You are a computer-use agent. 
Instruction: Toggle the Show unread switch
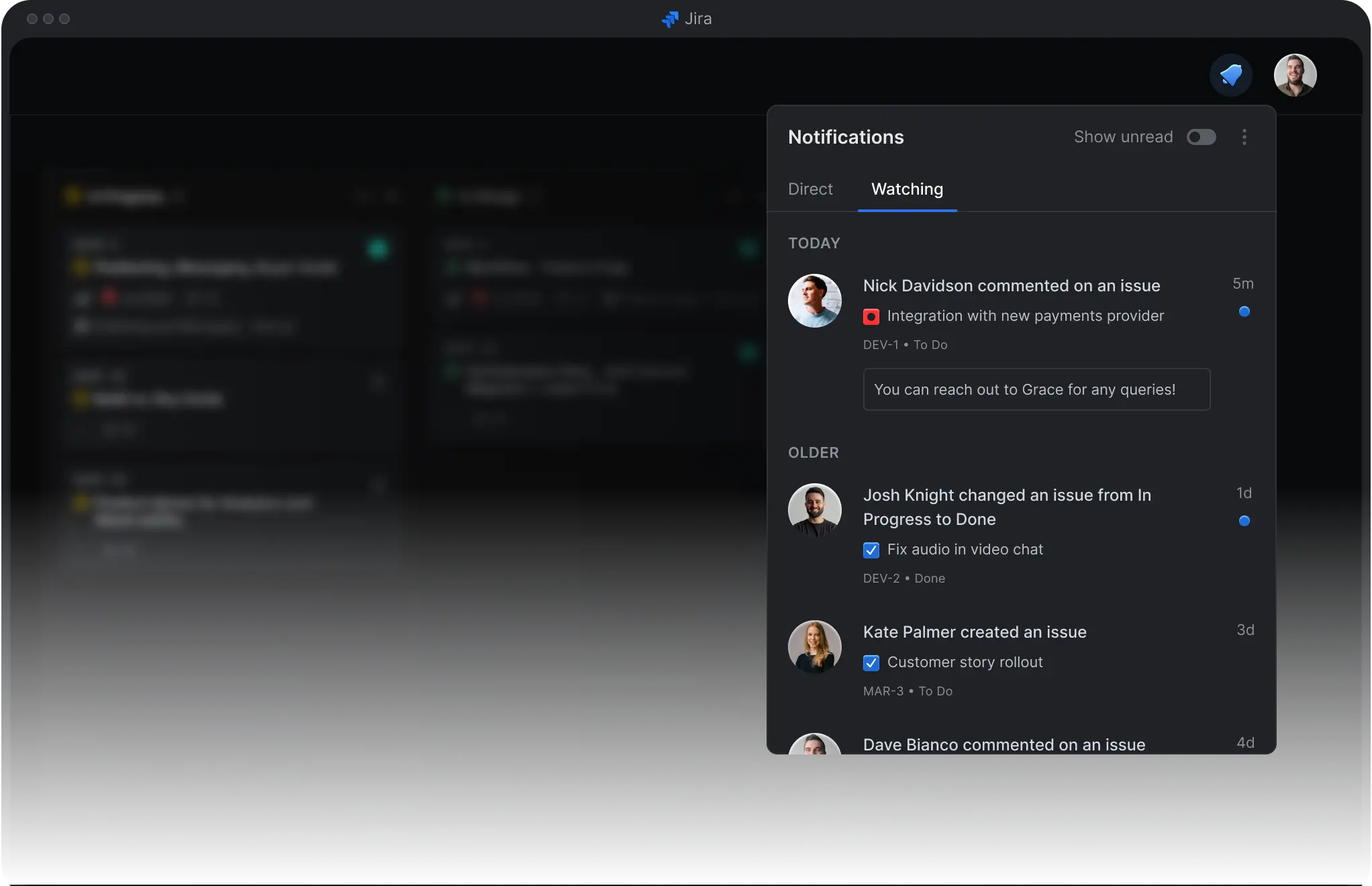point(1201,137)
